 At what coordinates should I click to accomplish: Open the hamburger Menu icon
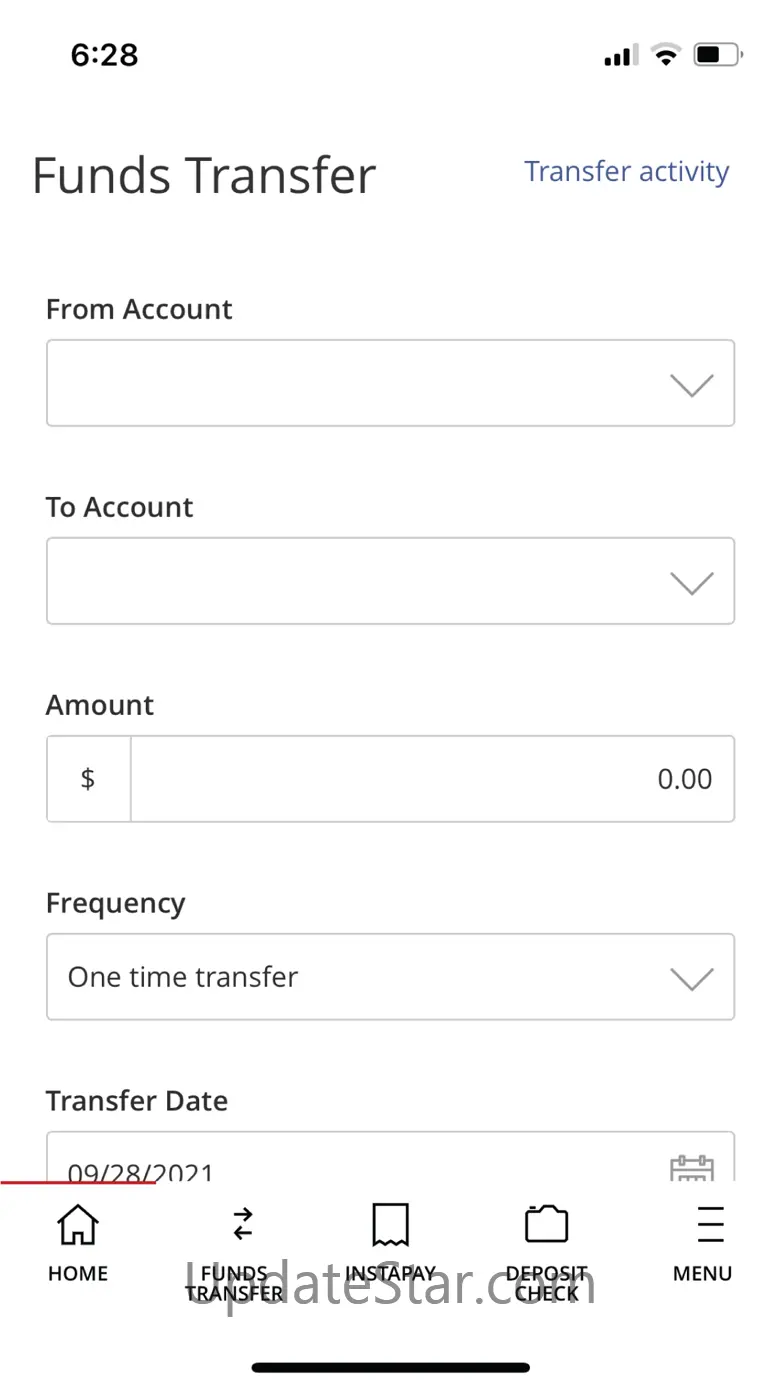710,1224
